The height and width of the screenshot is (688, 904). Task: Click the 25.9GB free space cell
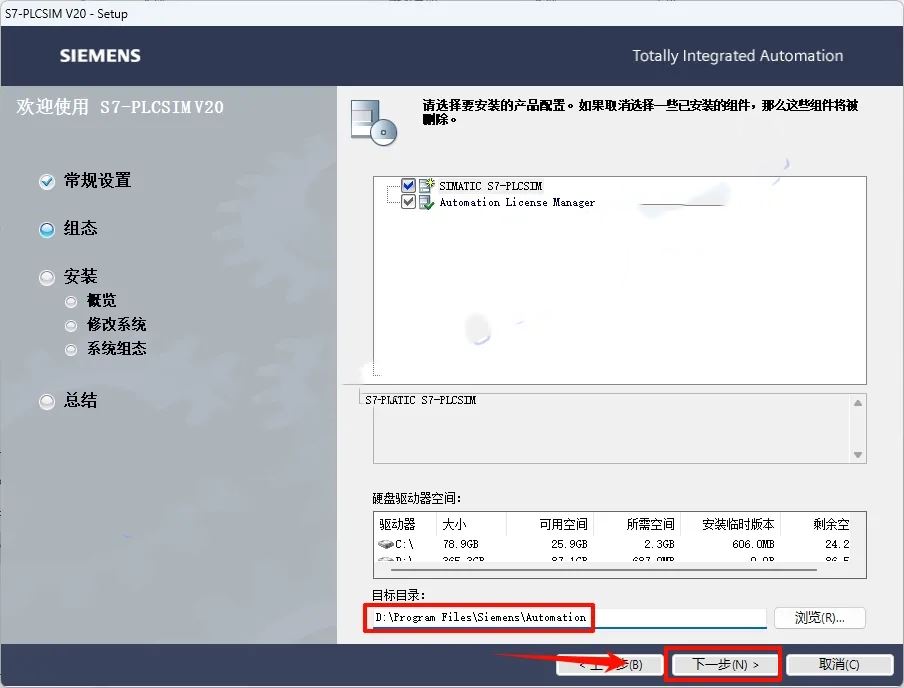(569, 544)
